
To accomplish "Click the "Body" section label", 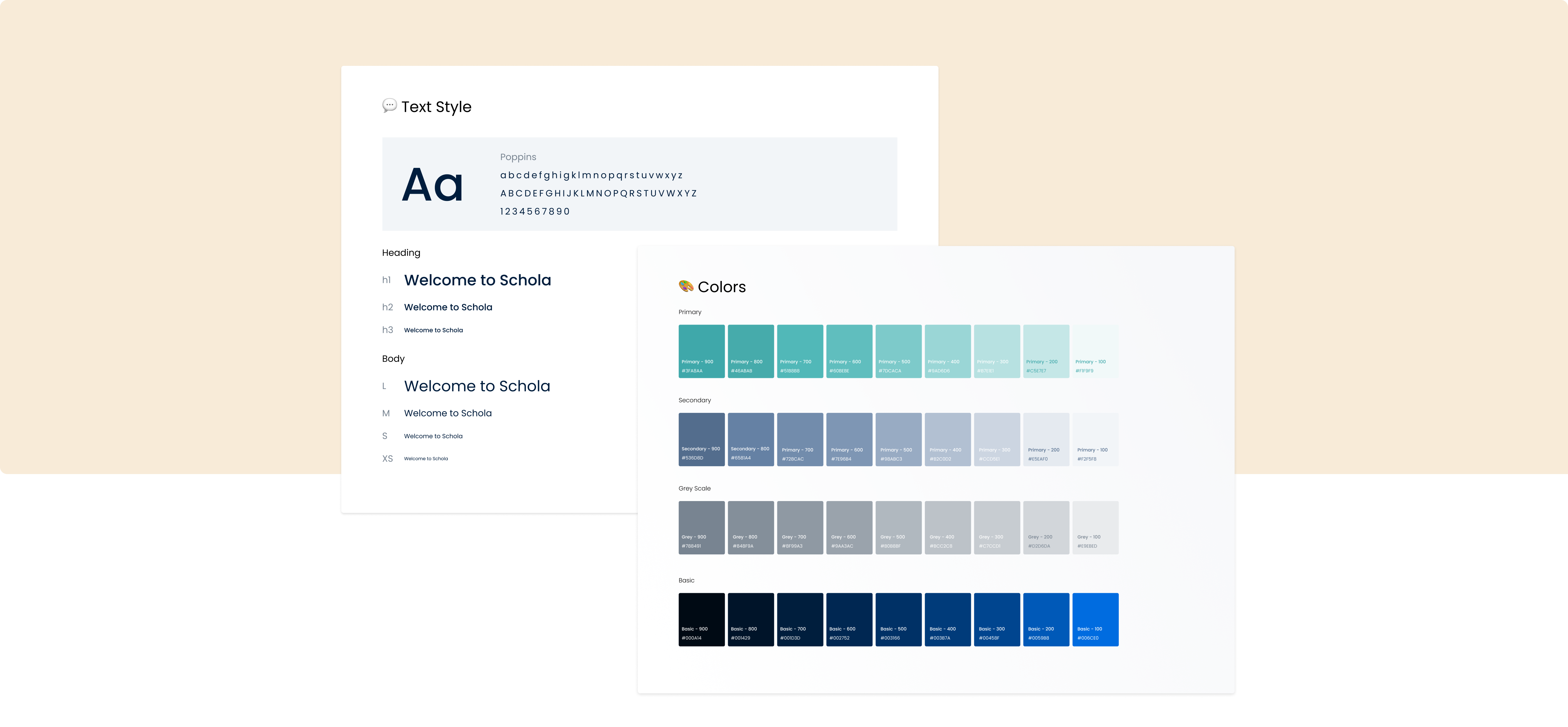I will pos(393,359).
